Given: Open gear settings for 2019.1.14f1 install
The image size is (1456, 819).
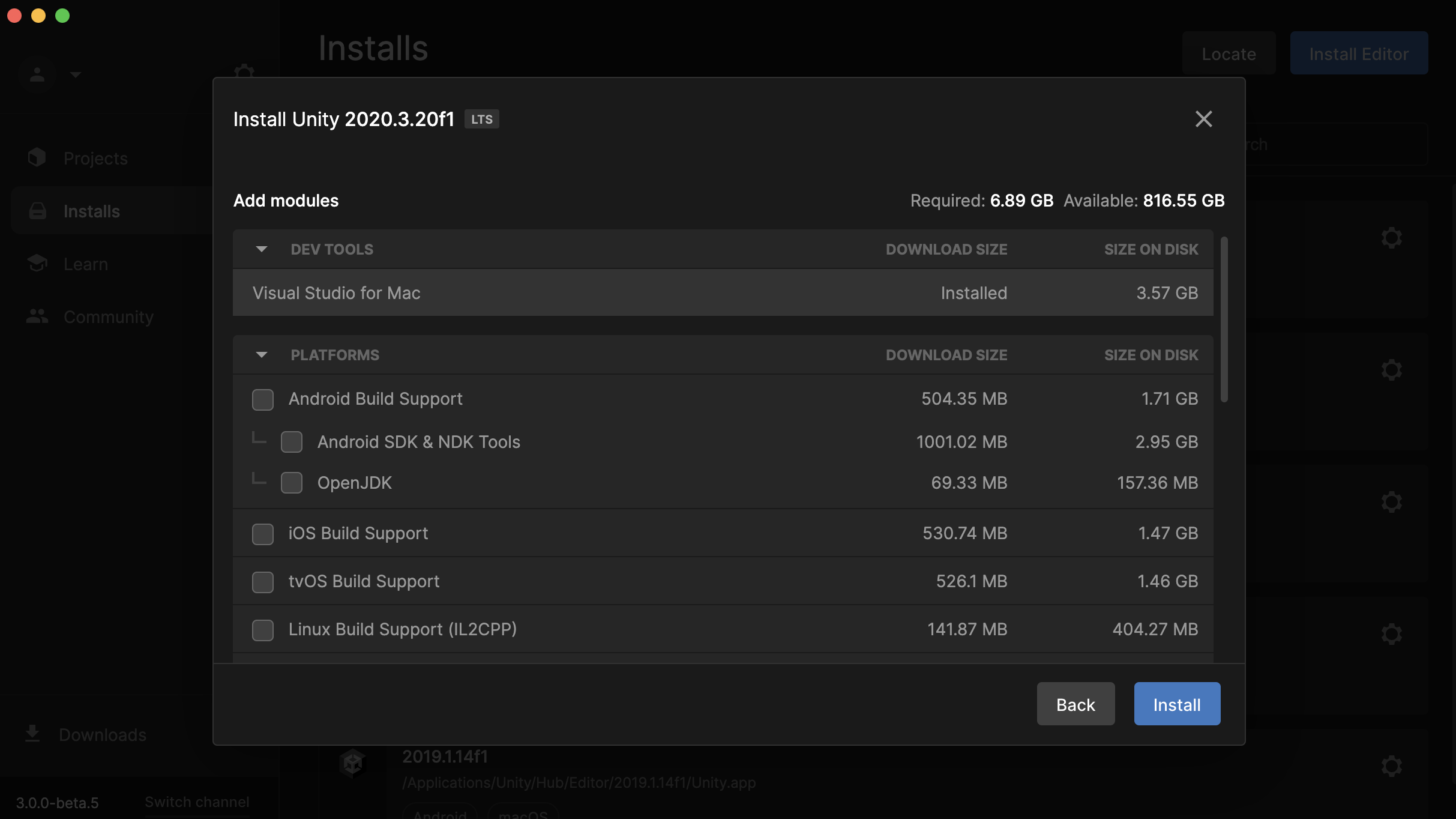Looking at the screenshot, I should (1391, 766).
